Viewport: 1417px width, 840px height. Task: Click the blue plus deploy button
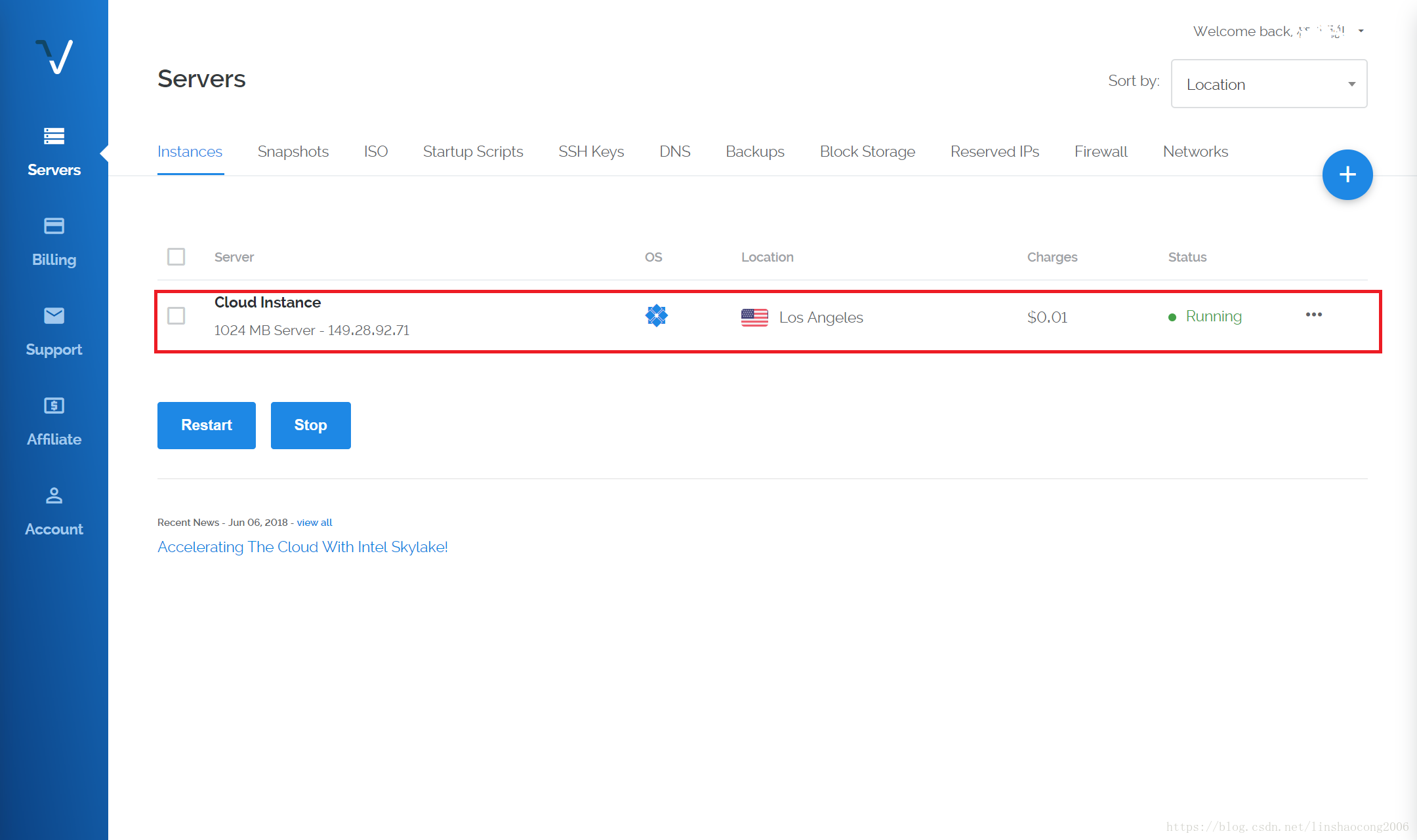coord(1347,174)
